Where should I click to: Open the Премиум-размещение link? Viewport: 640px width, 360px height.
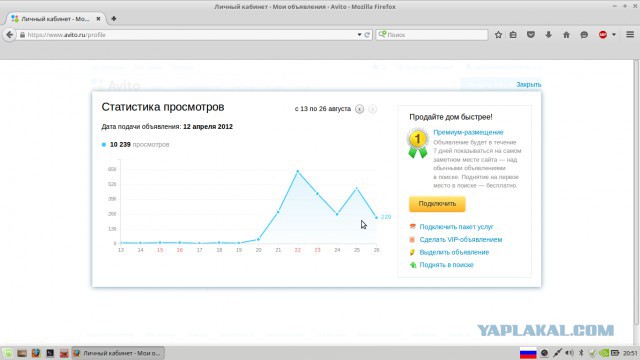pyautogui.click(x=468, y=132)
